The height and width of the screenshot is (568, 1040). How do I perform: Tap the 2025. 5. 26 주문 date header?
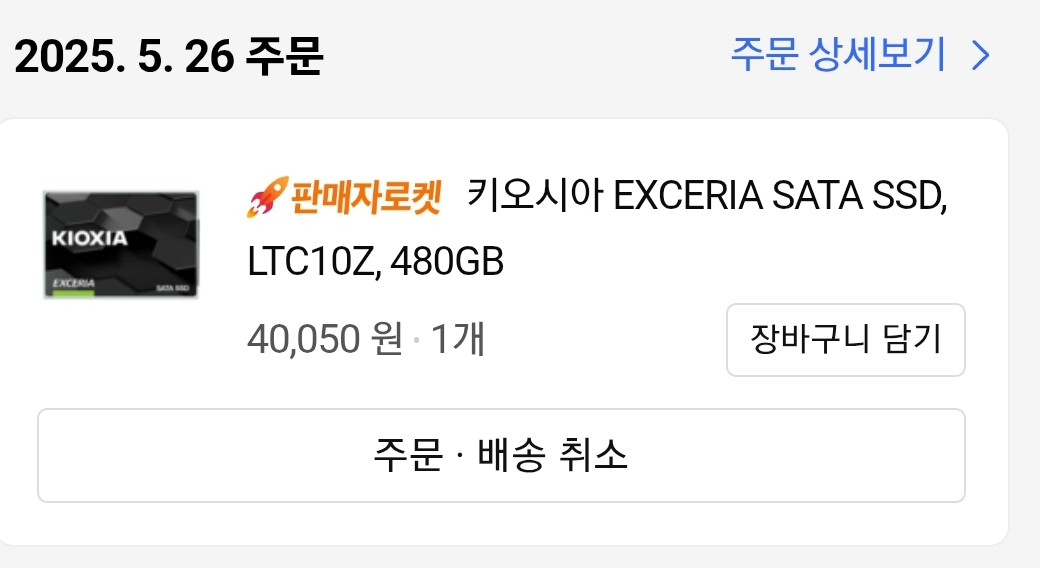tap(168, 56)
